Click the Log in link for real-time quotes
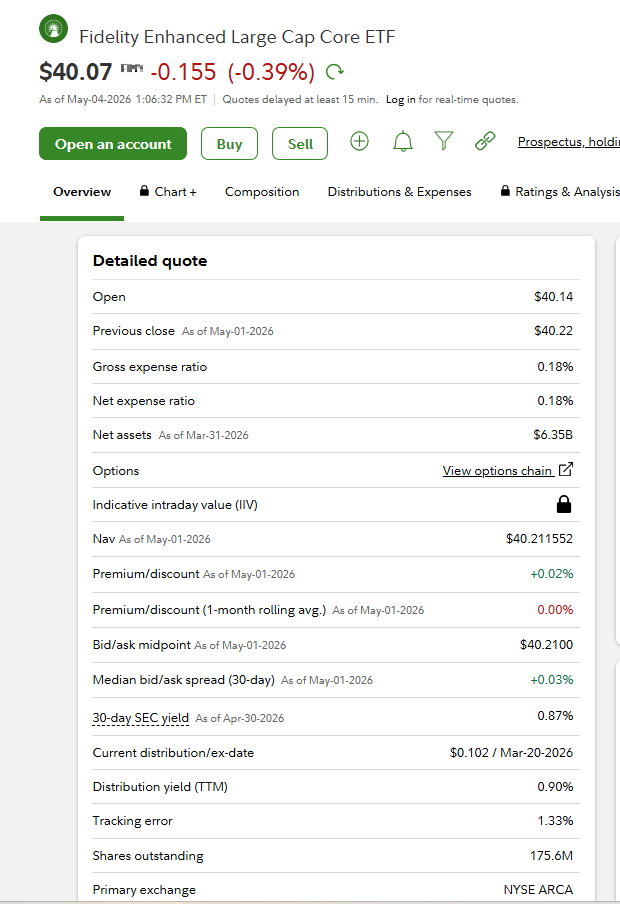The height and width of the screenshot is (904, 620). [x=400, y=99]
